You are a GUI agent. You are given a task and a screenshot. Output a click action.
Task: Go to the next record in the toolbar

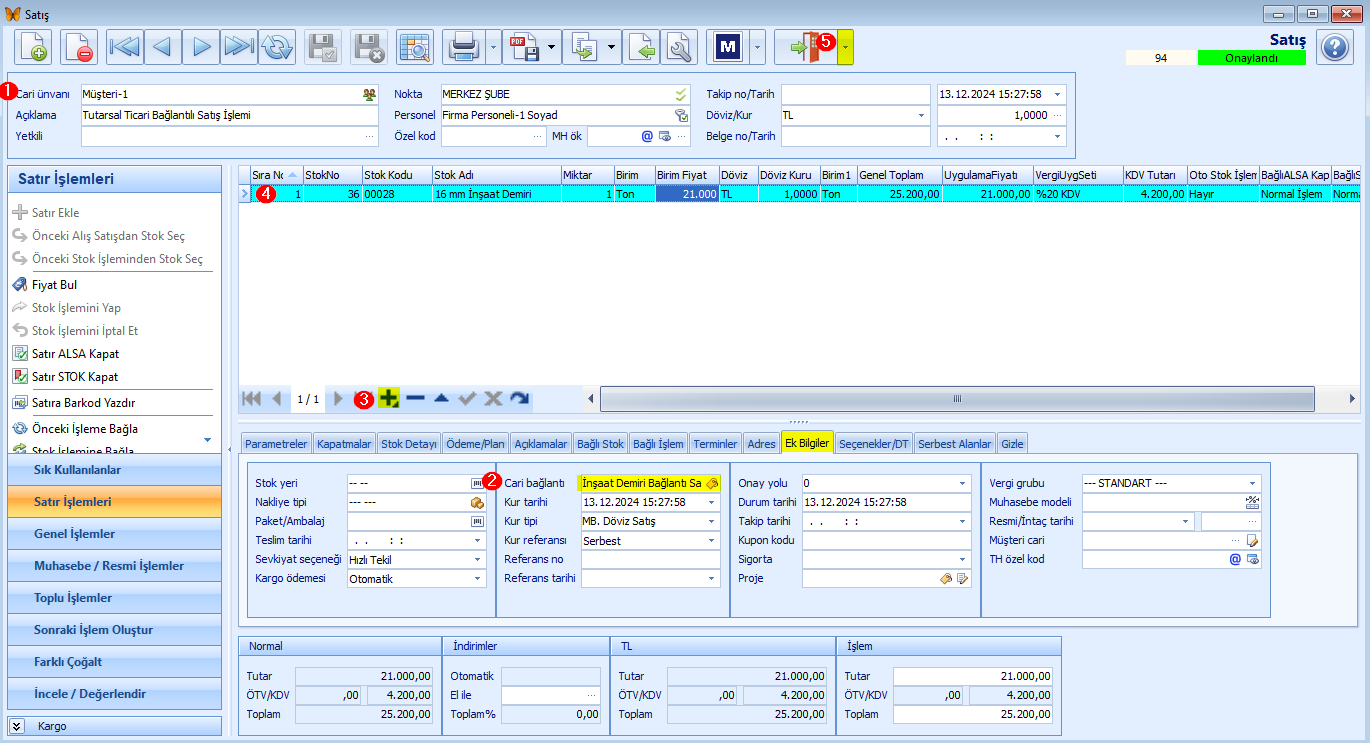201,47
